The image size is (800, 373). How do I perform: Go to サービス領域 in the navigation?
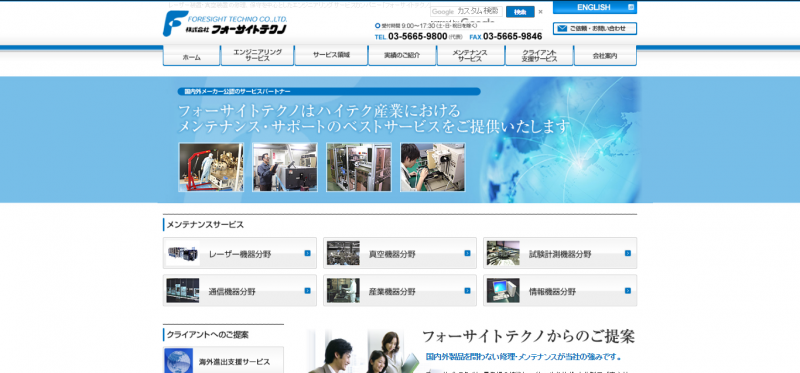331,56
